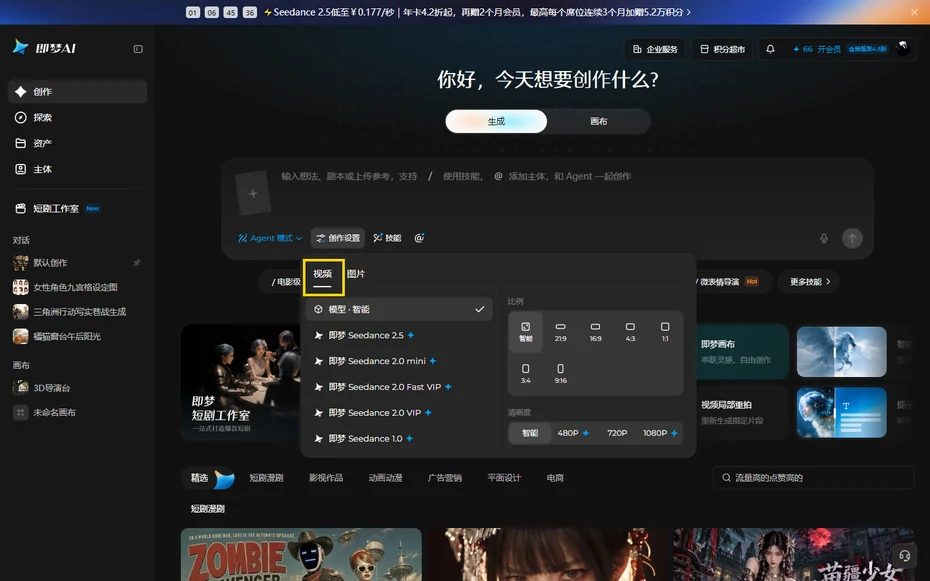Click the plus upload reference box
Image resolution: width=930 pixels, height=581 pixels.
coord(253,193)
